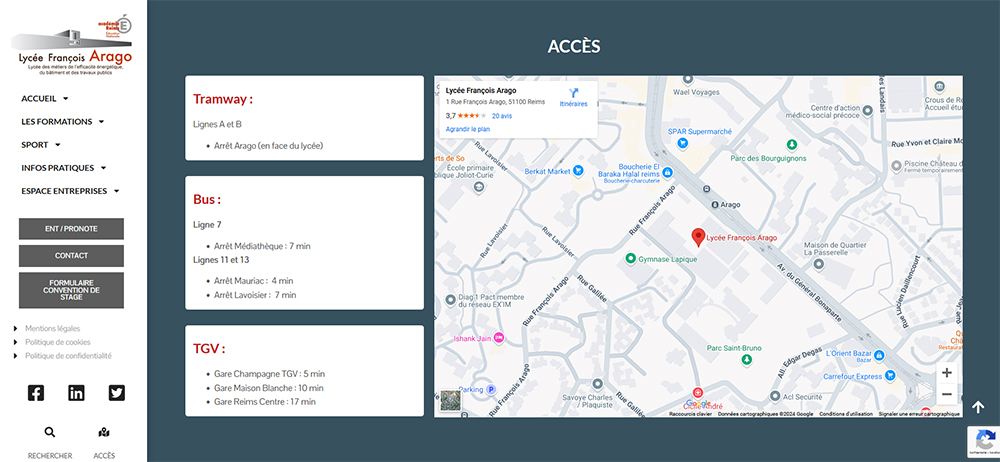Click the "Arrêt Médiathèque : 7 min" text

pos(262,246)
